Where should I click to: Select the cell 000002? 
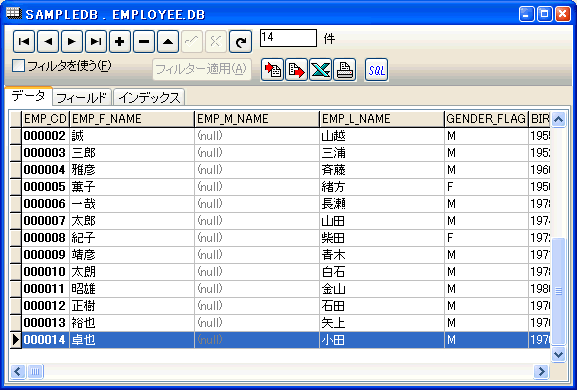46,136
